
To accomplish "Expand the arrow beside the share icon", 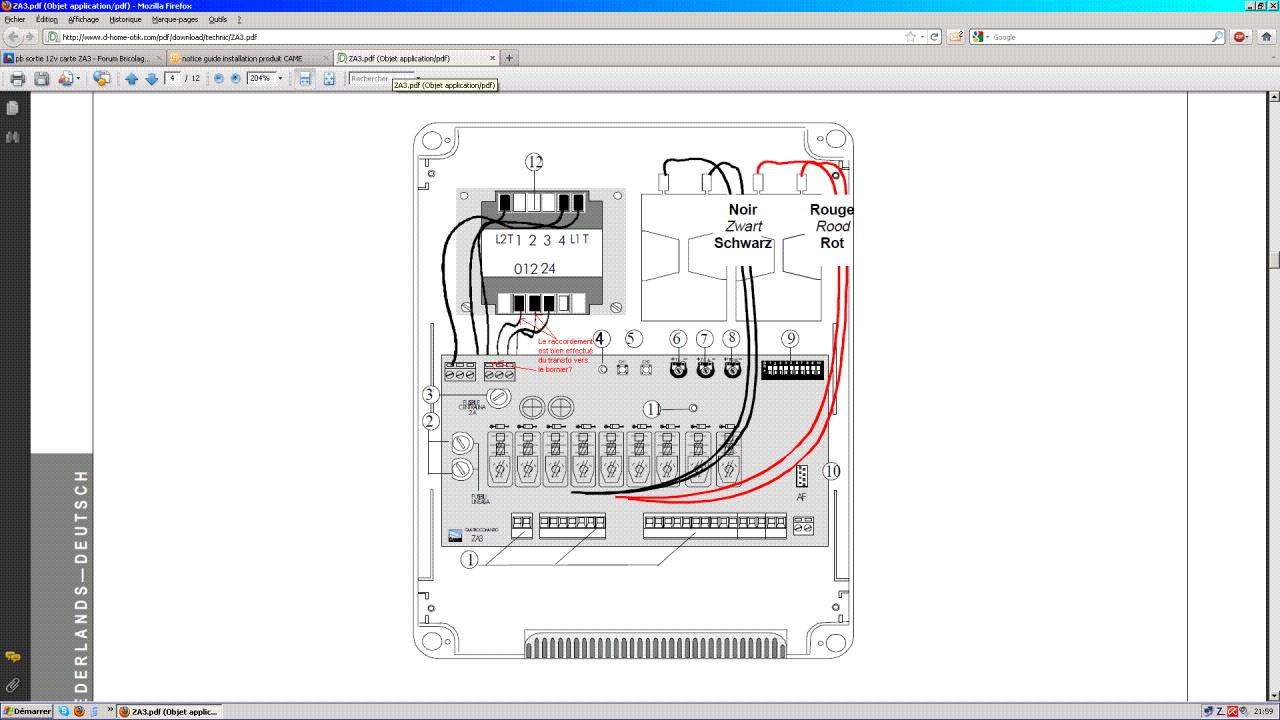I will (x=78, y=78).
